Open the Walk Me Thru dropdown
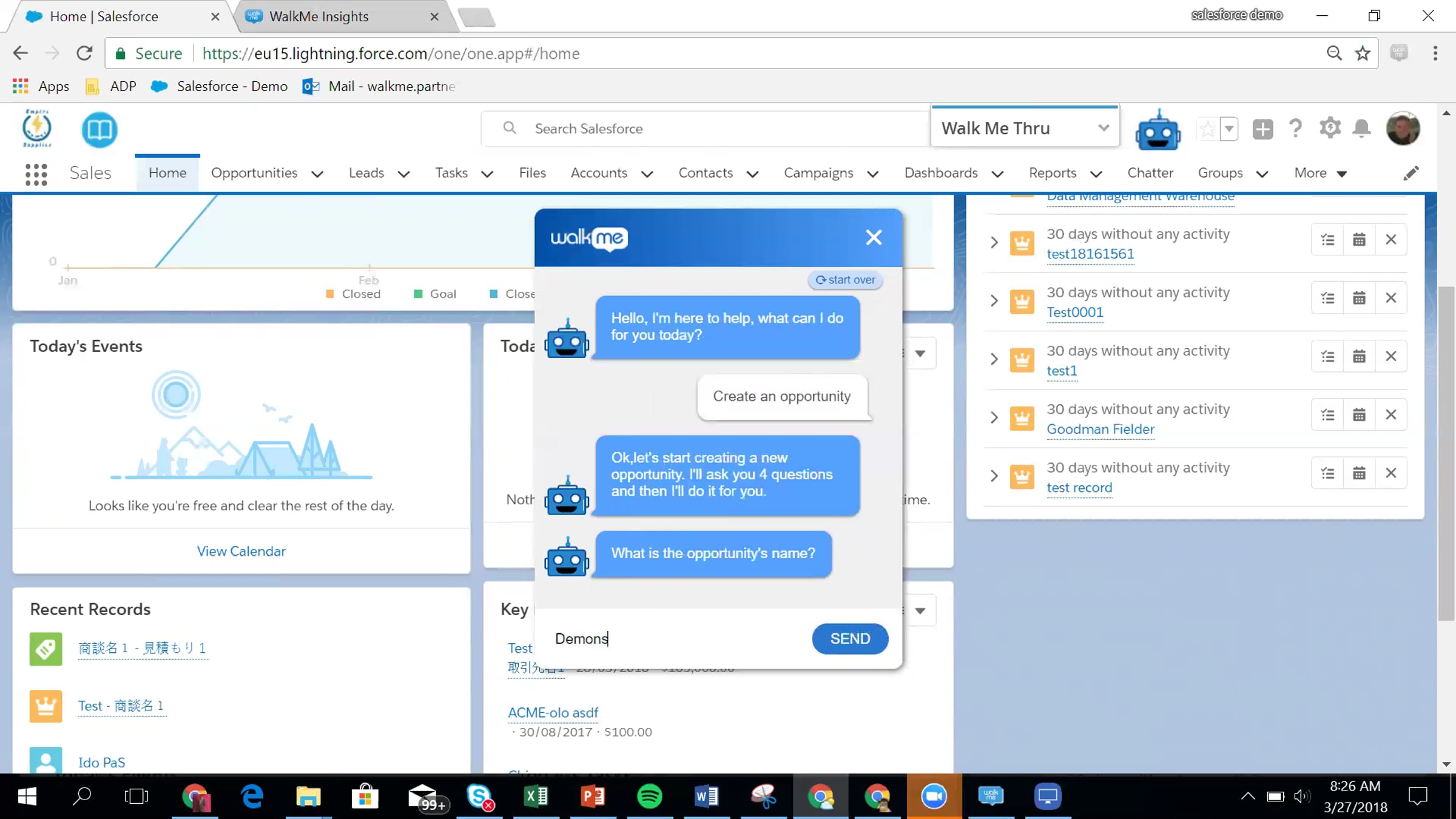Viewport: 1456px width, 819px height. [x=1025, y=129]
